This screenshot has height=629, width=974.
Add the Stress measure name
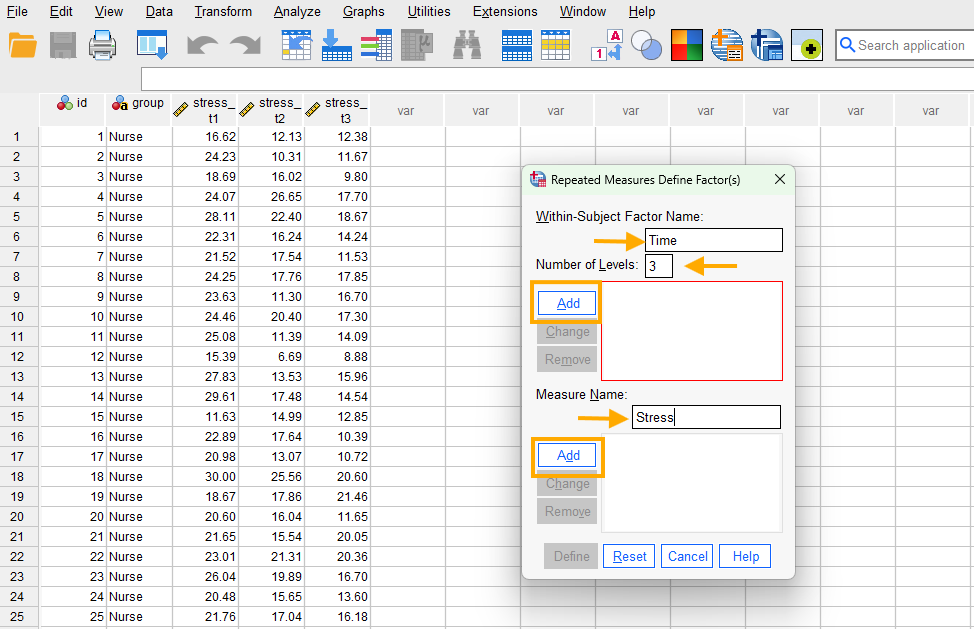point(567,455)
